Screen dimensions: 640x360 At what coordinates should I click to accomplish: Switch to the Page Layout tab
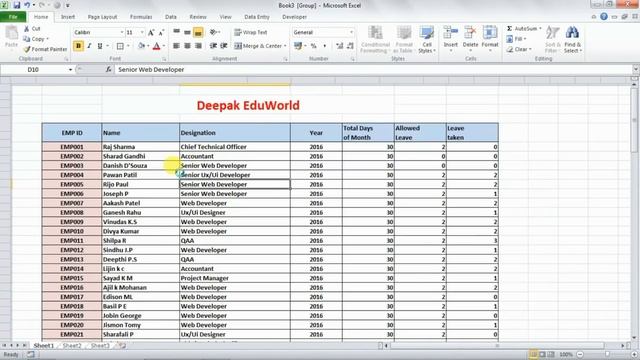pyautogui.click(x=102, y=17)
